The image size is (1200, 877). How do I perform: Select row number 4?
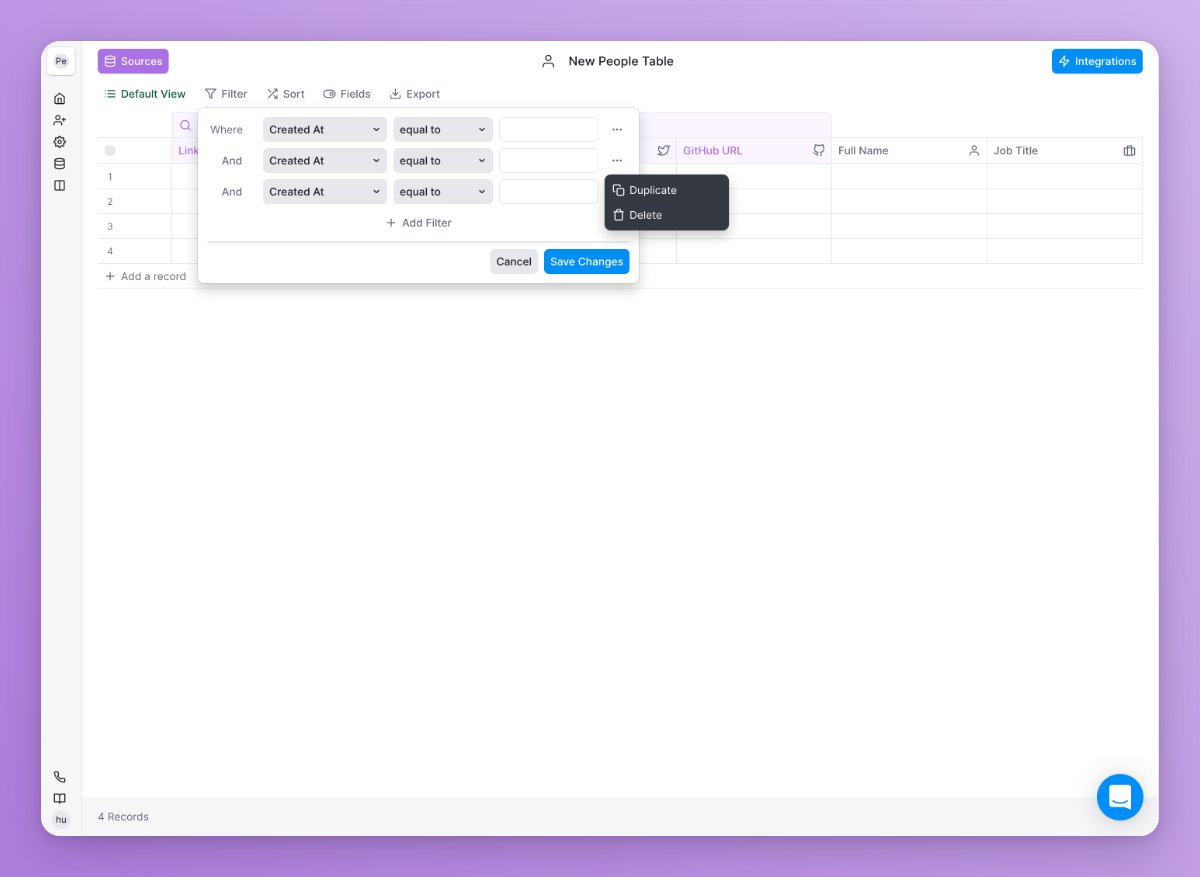pyautogui.click(x=110, y=252)
